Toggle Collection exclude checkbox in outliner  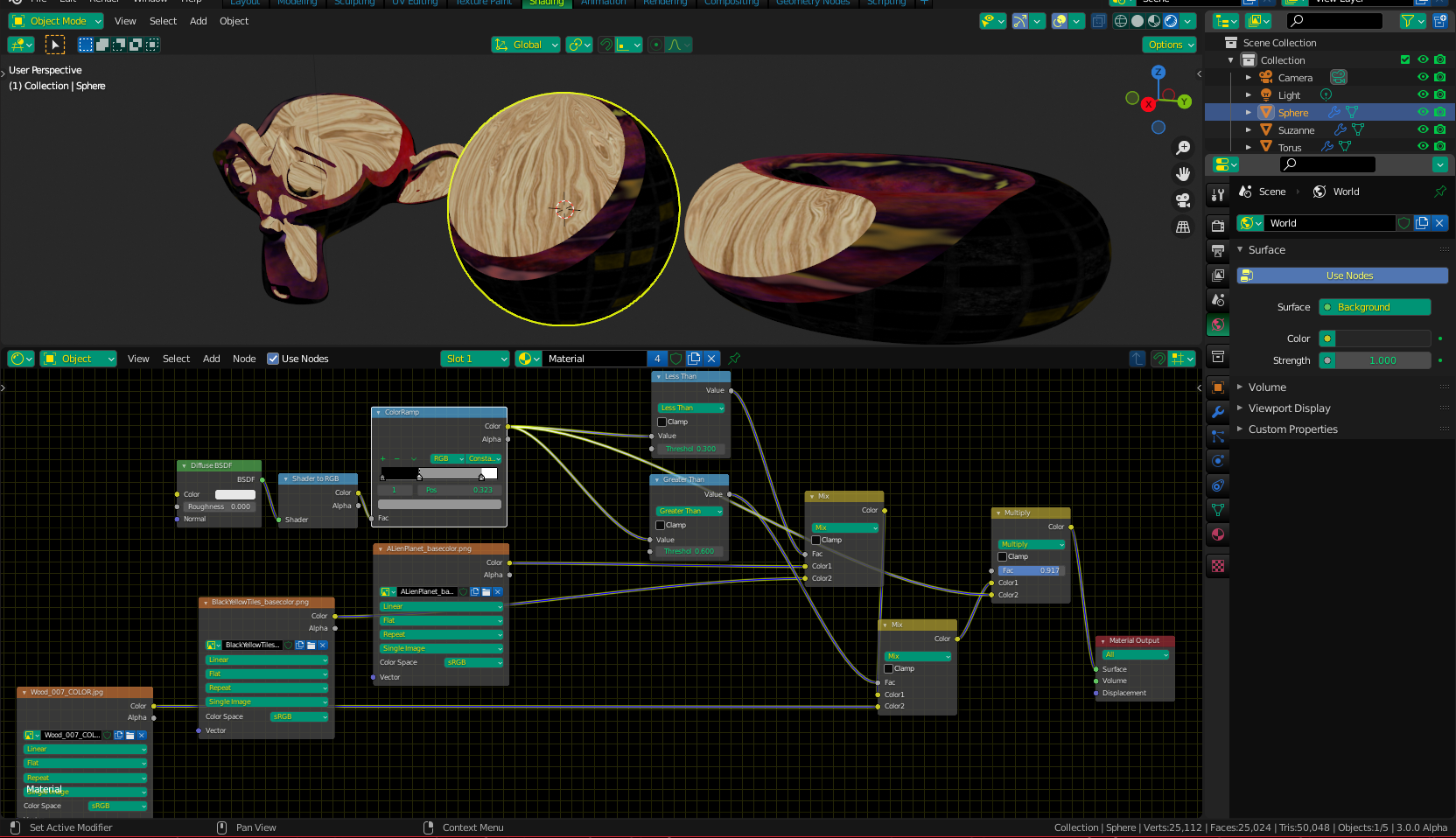coord(1405,59)
